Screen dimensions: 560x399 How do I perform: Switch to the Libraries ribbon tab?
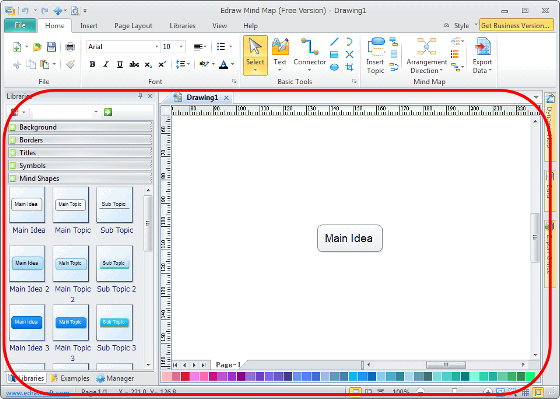[x=182, y=26]
